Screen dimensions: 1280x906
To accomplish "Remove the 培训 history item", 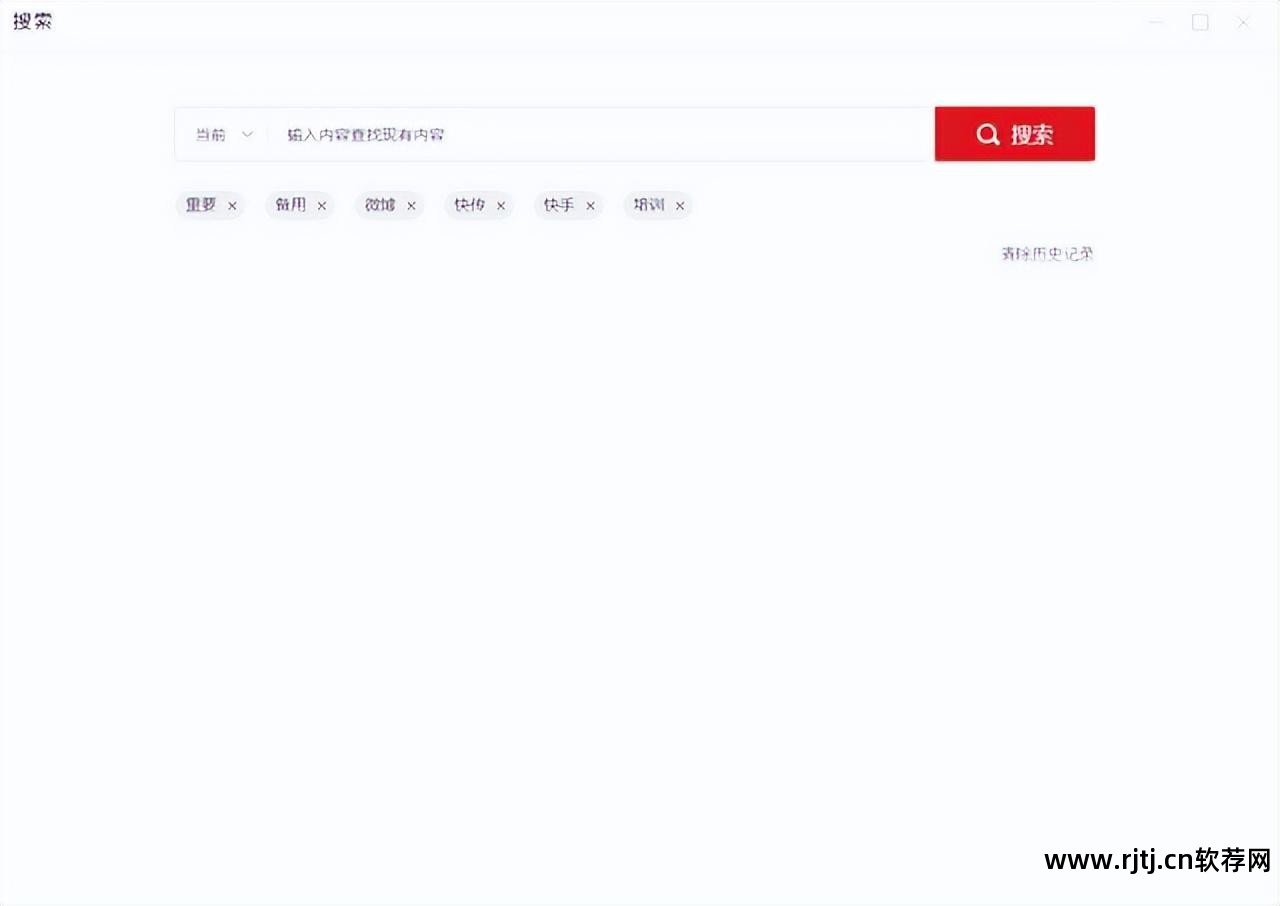I will click(x=680, y=205).
